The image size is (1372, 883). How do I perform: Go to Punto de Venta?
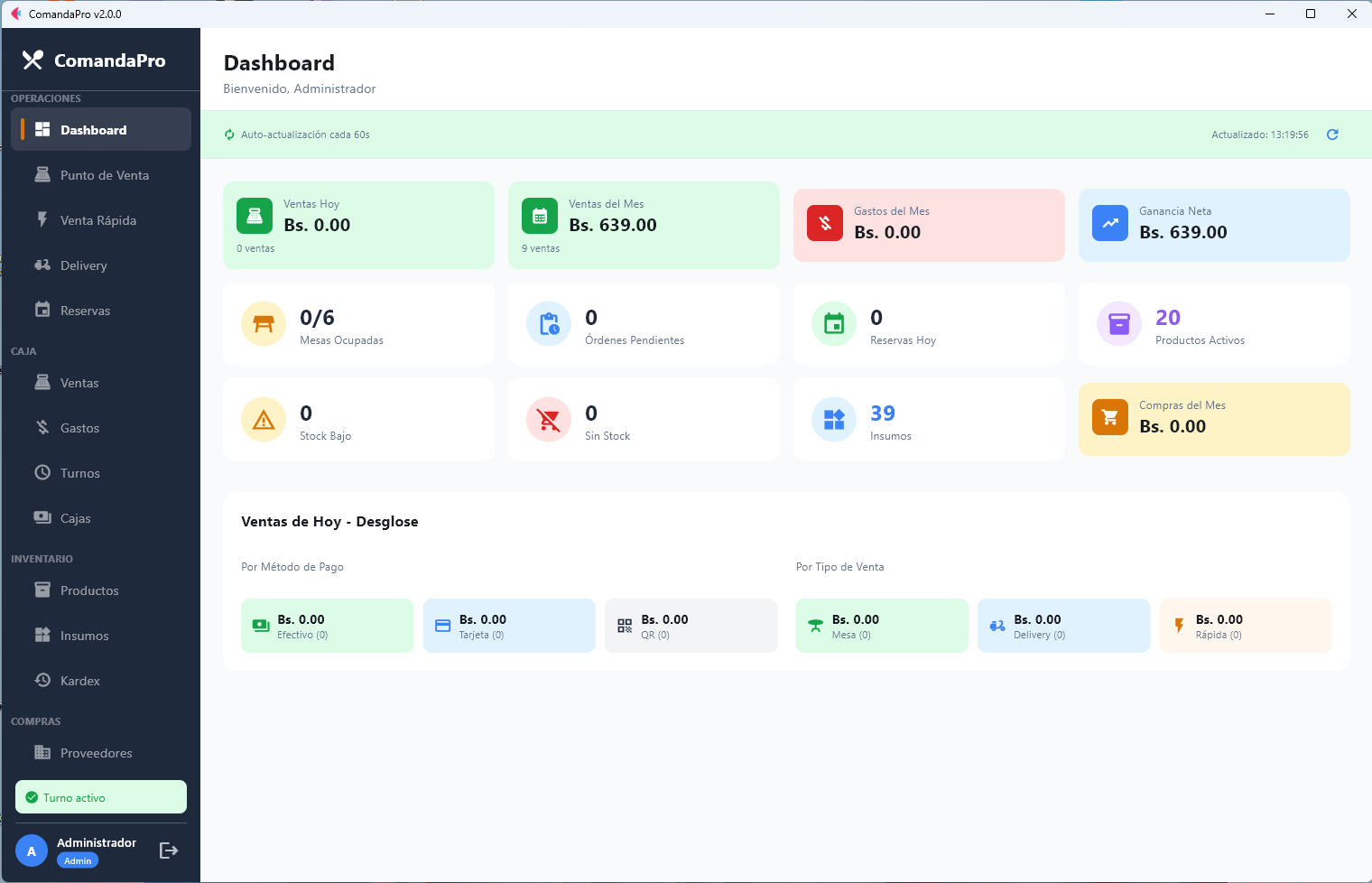(101, 174)
